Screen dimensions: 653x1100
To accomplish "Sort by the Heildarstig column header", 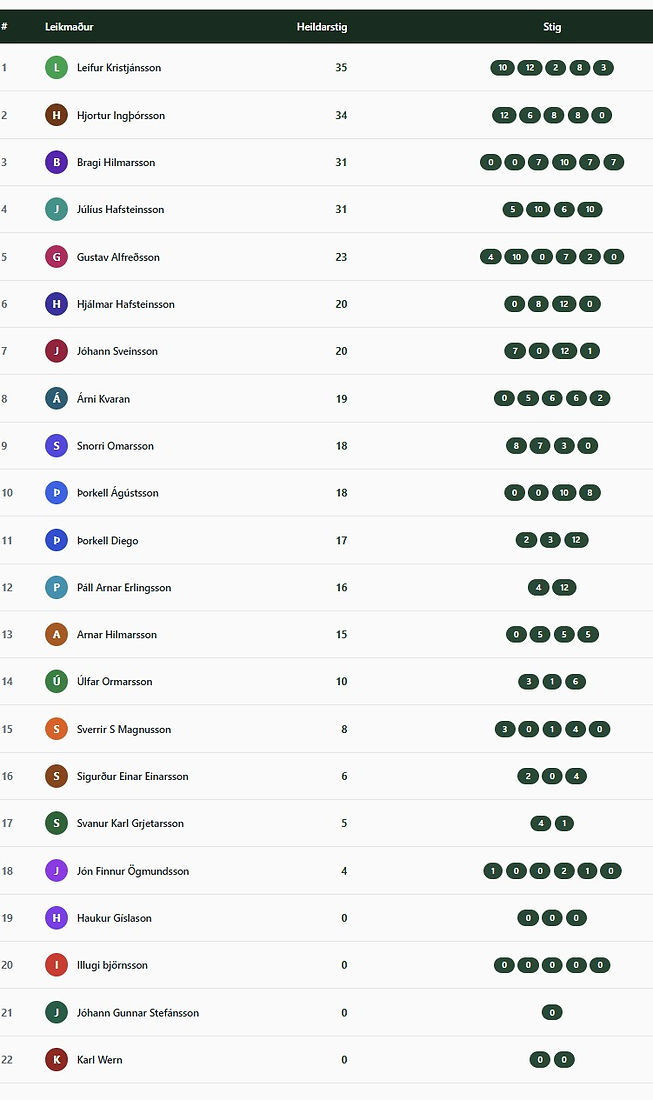I will pyautogui.click(x=322, y=27).
